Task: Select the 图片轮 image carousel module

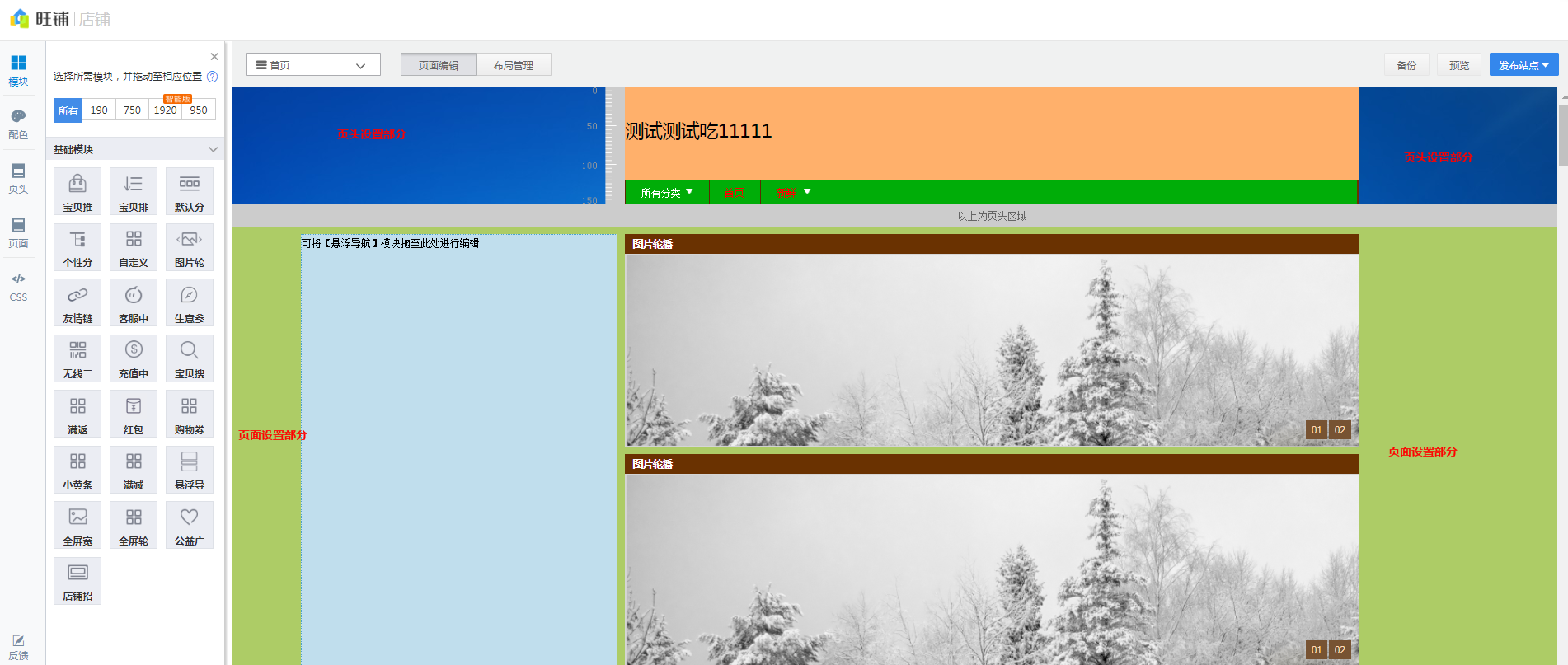Action: [190, 247]
